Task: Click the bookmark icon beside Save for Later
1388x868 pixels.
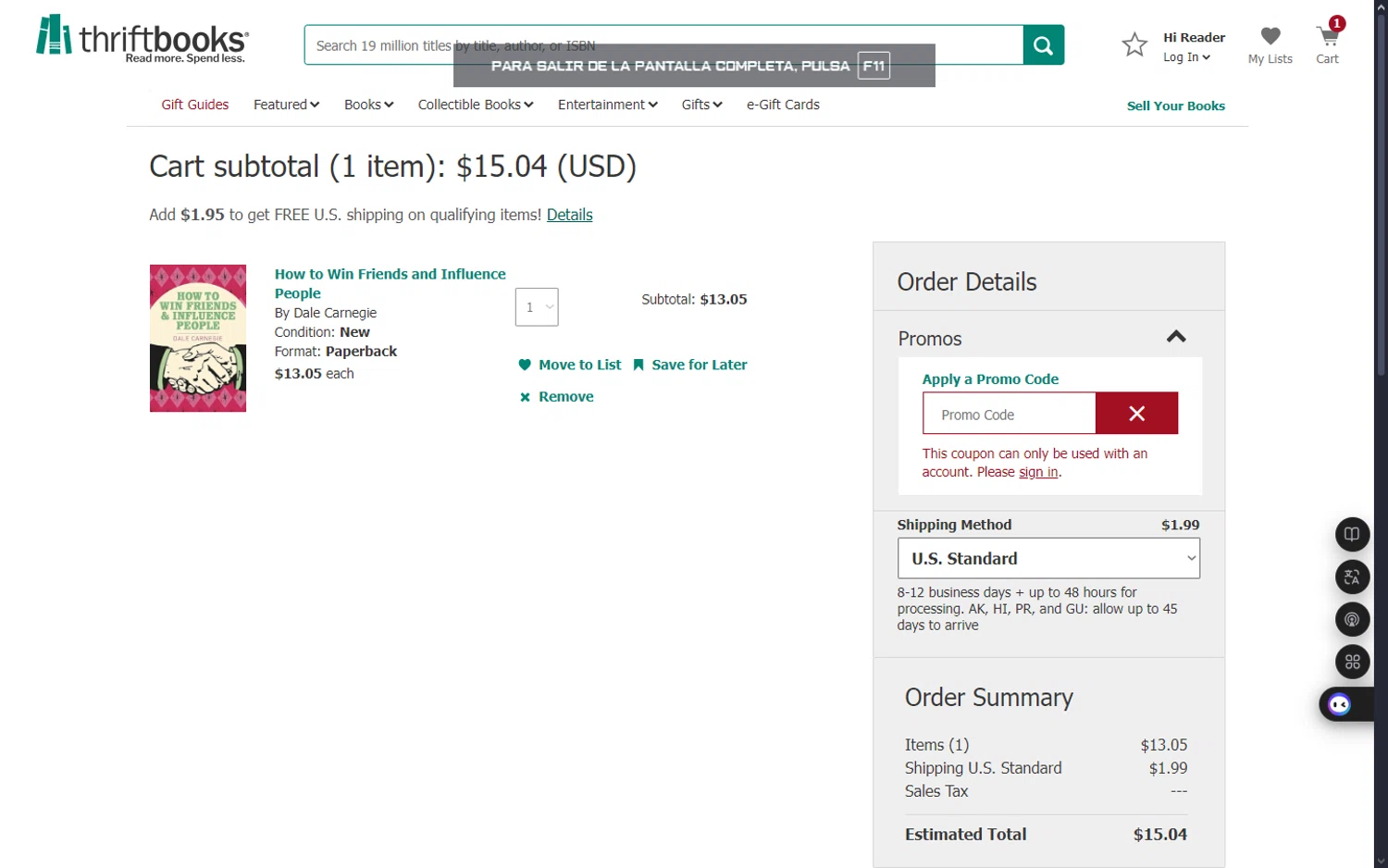Action: click(638, 365)
